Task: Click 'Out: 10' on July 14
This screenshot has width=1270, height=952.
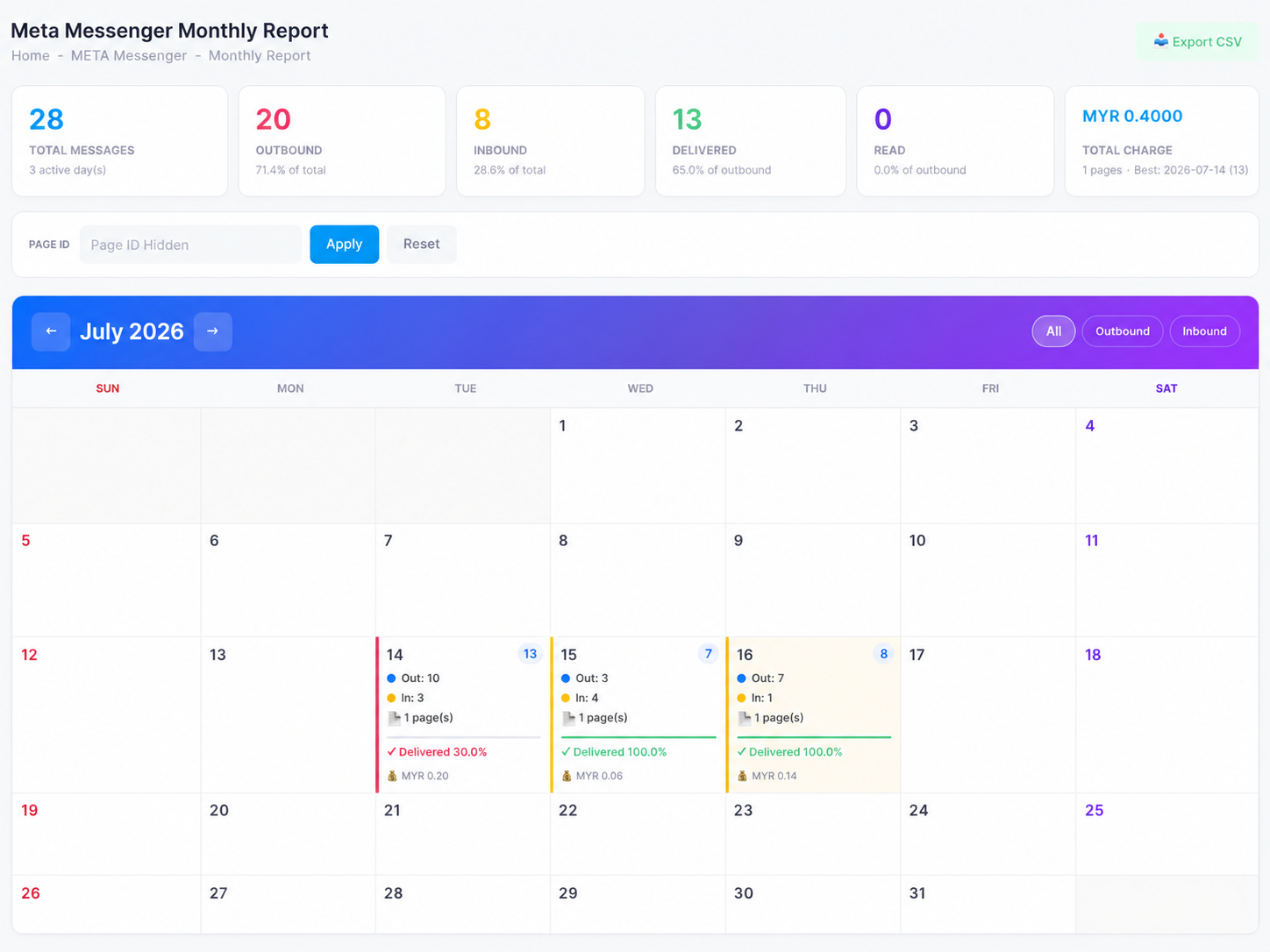Action: (x=420, y=678)
